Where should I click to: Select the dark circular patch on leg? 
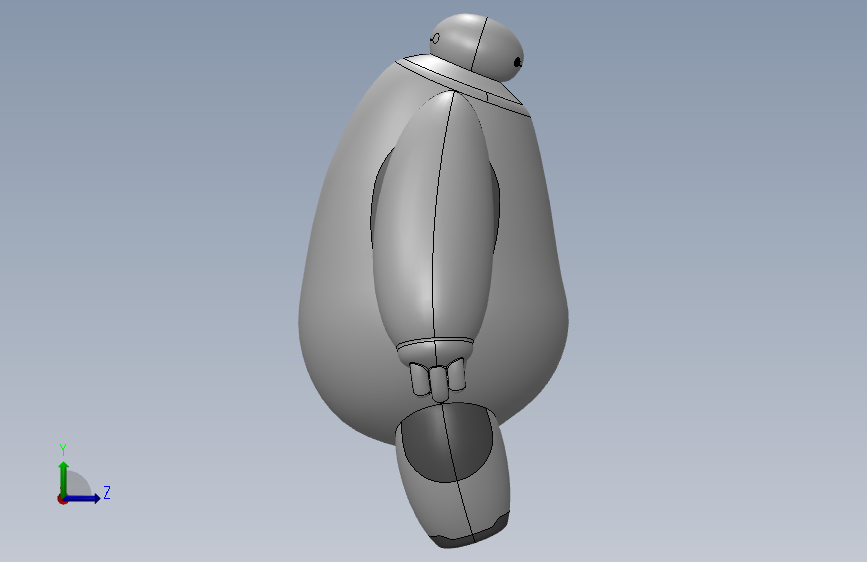(447, 443)
